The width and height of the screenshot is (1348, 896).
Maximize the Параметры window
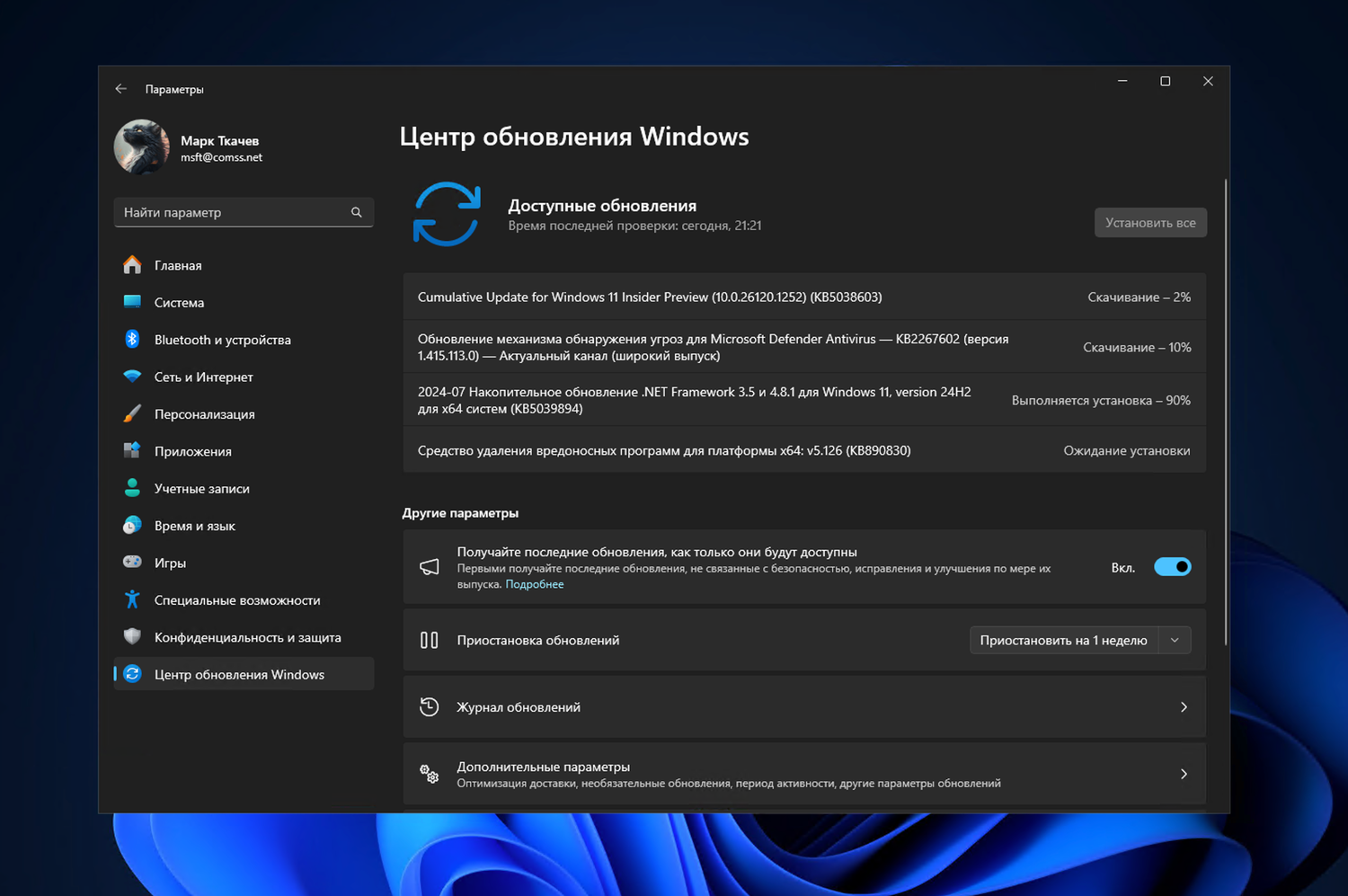(x=1166, y=81)
